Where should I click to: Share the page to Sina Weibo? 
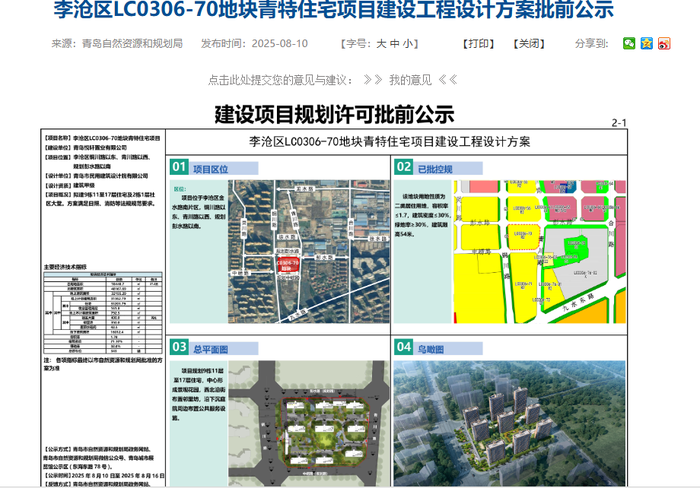pyautogui.click(x=664, y=43)
